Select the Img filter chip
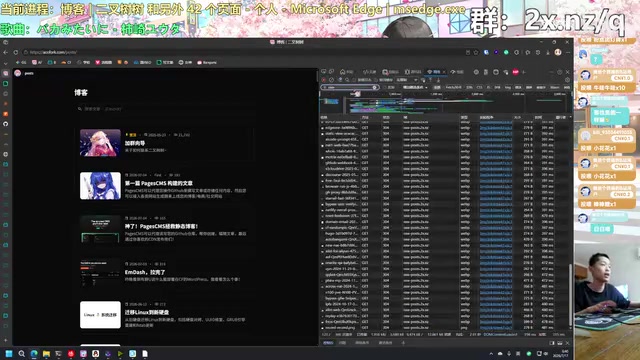Viewport: 640px width, 360px height. click(508, 87)
